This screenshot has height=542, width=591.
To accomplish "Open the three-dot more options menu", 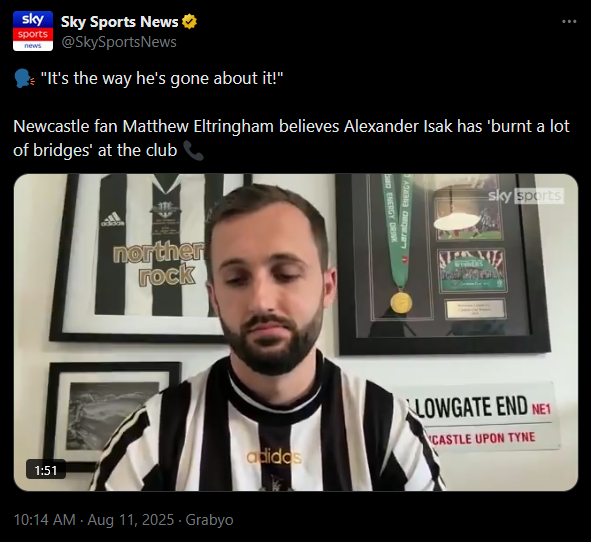I will [569, 21].
